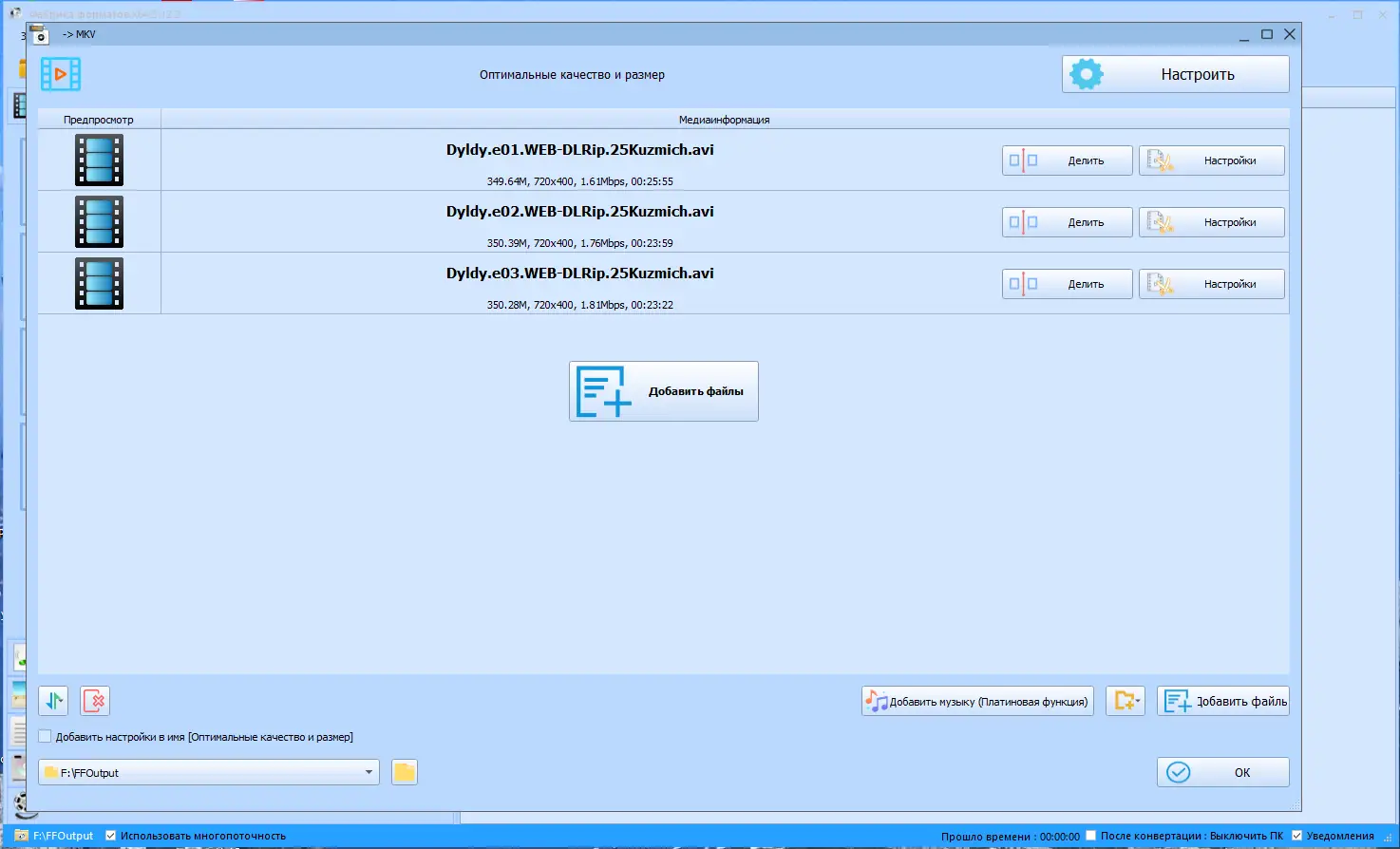1400x849 pixels.
Task: Click the remove file red X icon
Action: coord(95,701)
